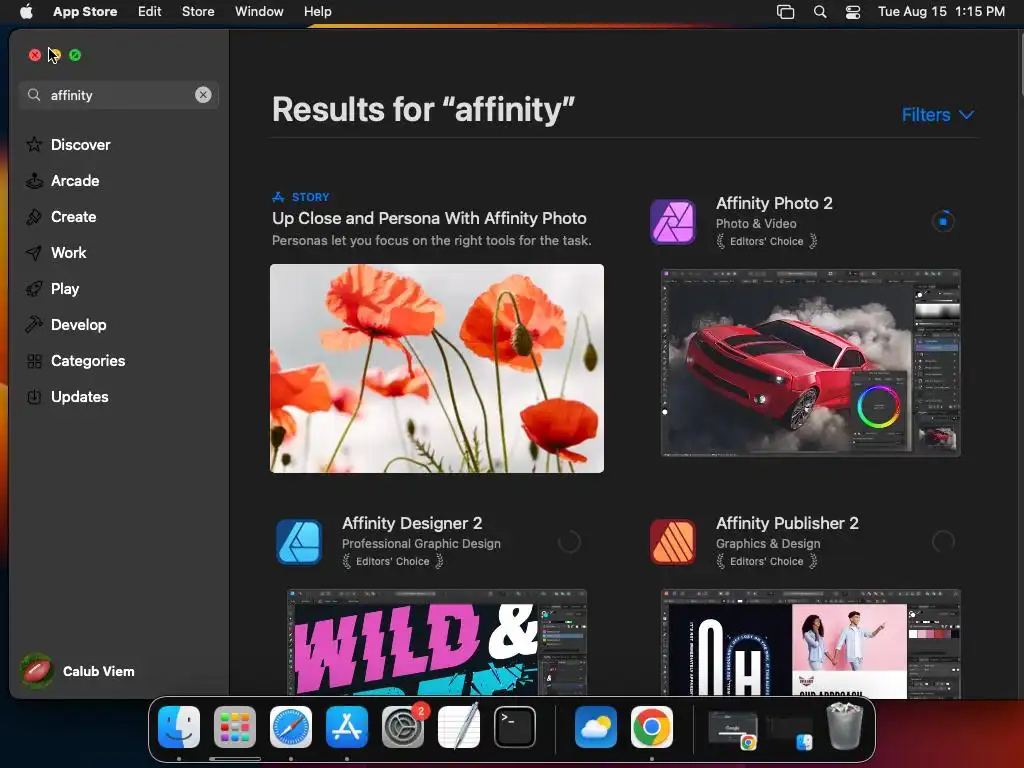Image resolution: width=1024 pixels, height=768 pixels.
Task: Click the Discover star icon
Action: click(x=34, y=144)
